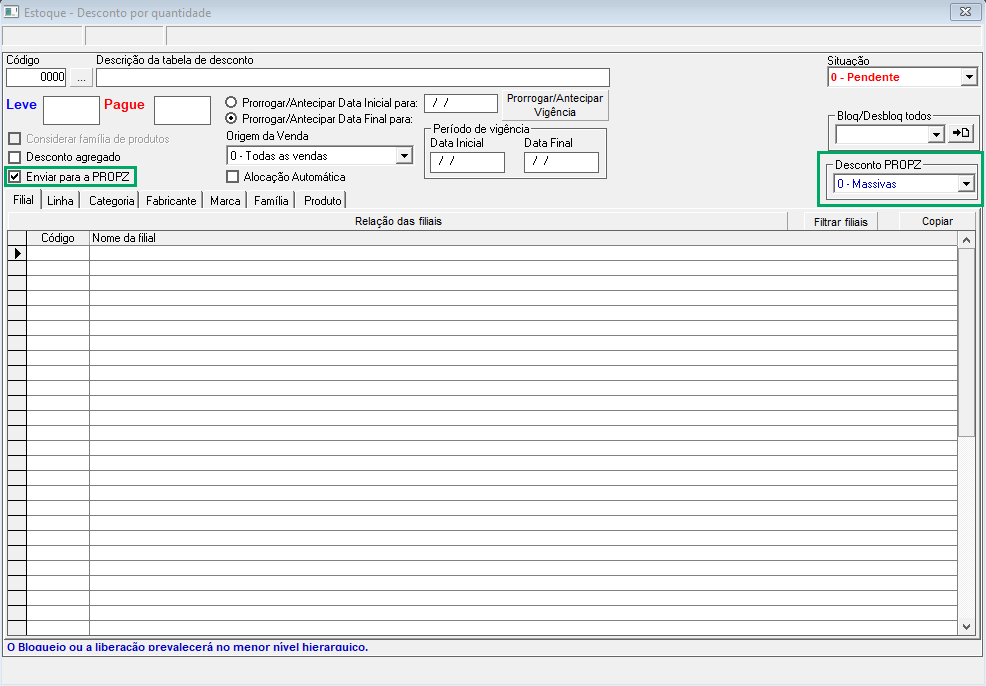Viewport: 986px width, 686px height.
Task: Select the Família tab
Action: pos(271,201)
